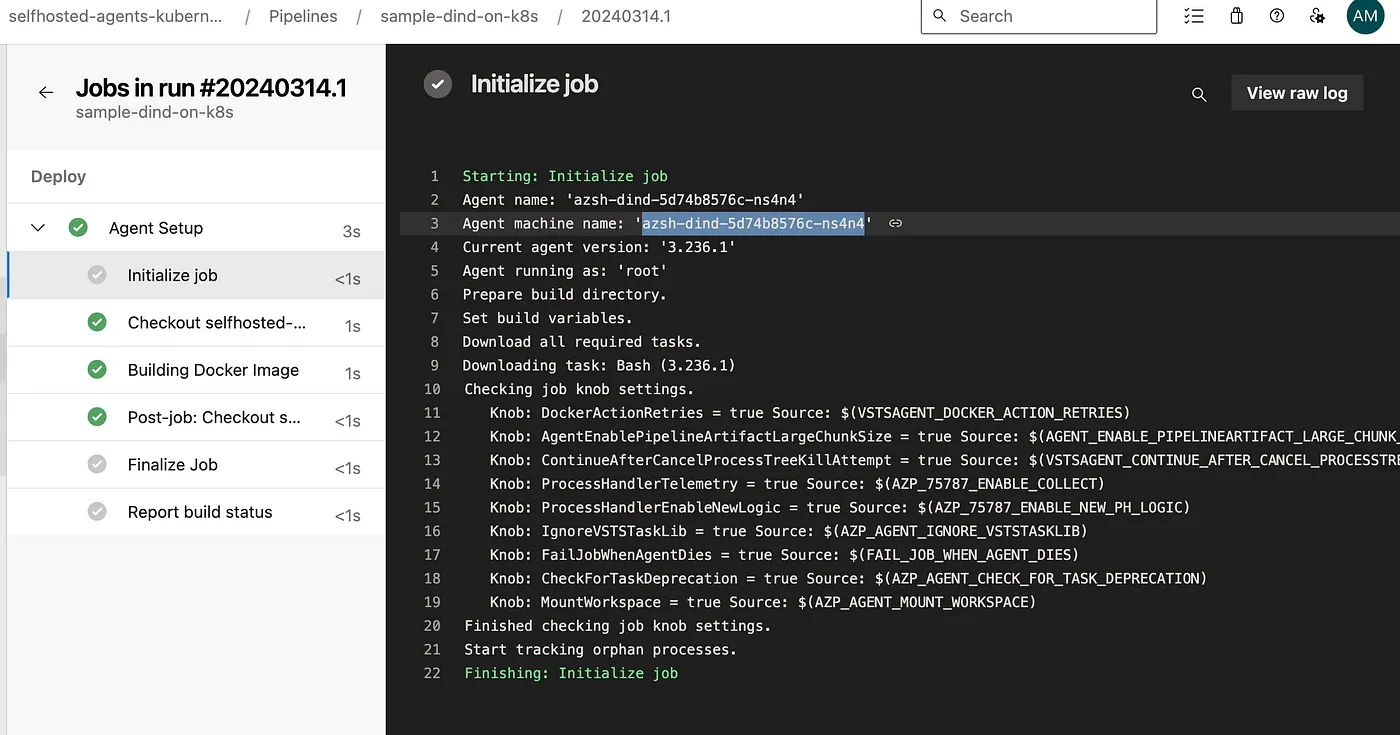
Task: Click log line 'Downloading task: Bash'
Action: (x=599, y=366)
